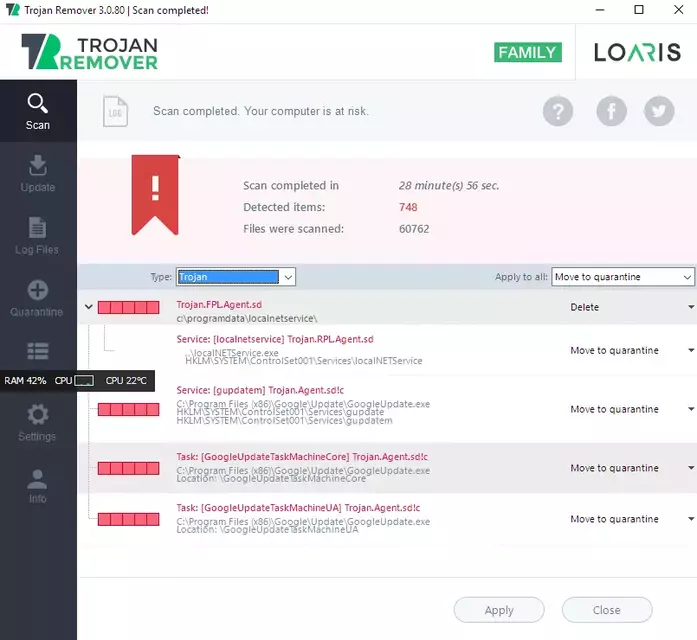
Task: Go to the Quarantine section
Action: pyautogui.click(x=38, y=298)
